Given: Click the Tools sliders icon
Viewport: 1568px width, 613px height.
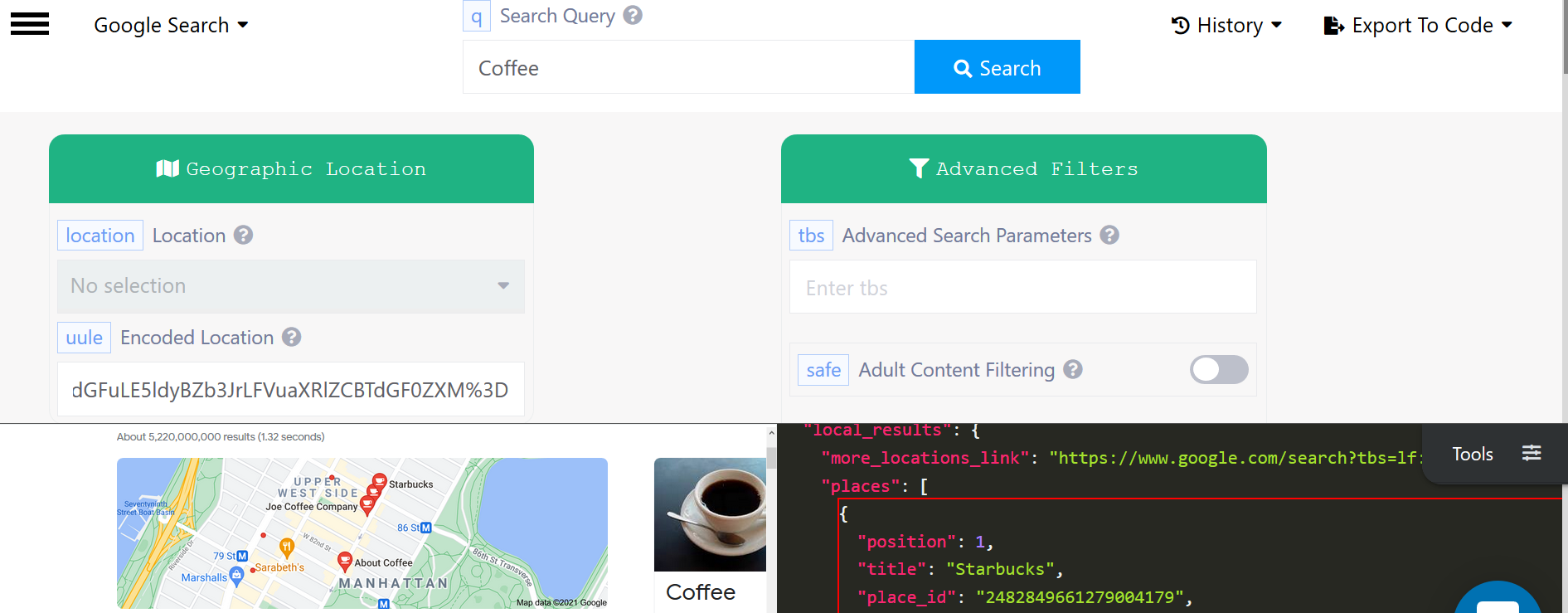Looking at the screenshot, I should [1532, 453].
